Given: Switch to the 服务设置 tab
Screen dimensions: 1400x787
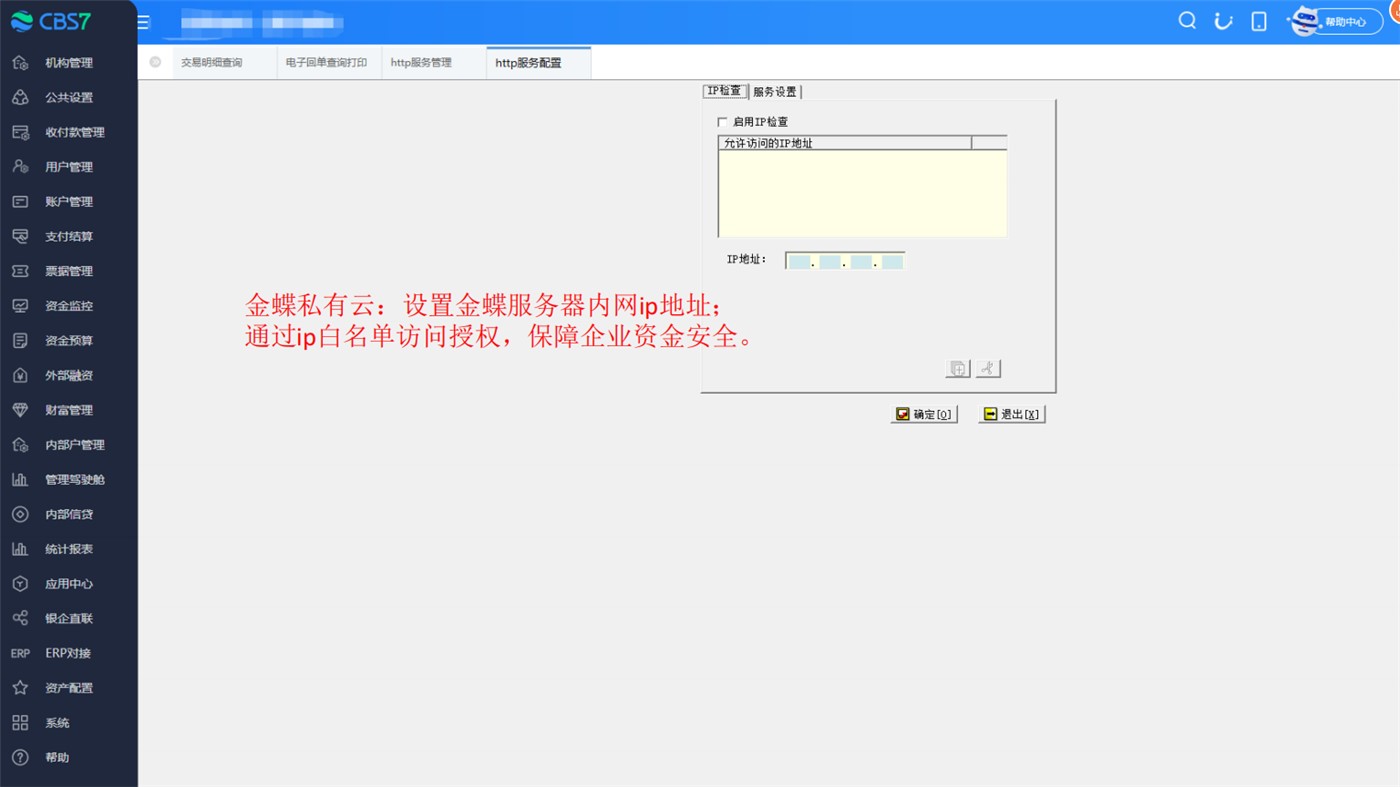Looking at the screenshot, I should tap(775, 92).
